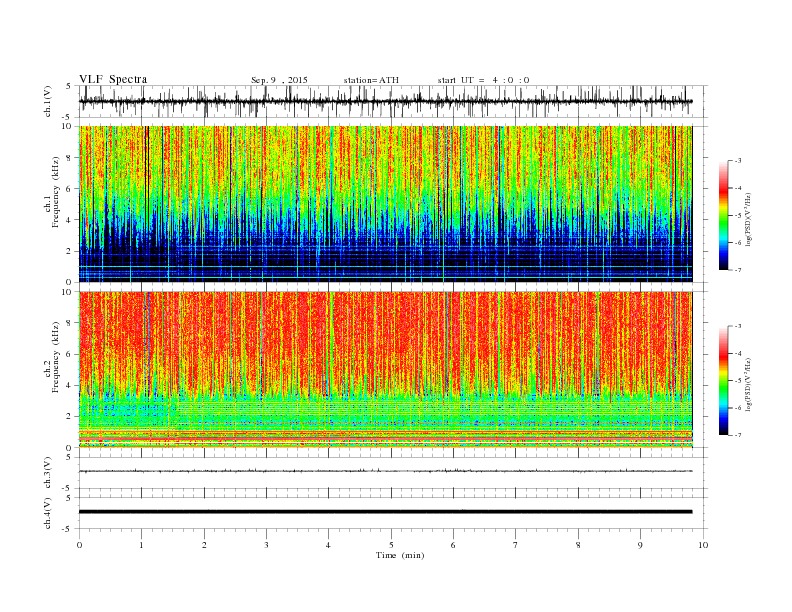Click the "6" kHz tick on ch.1 spectrogram
Image resolution: width=792 pixels, height=612 pixels.
(70, 188)
